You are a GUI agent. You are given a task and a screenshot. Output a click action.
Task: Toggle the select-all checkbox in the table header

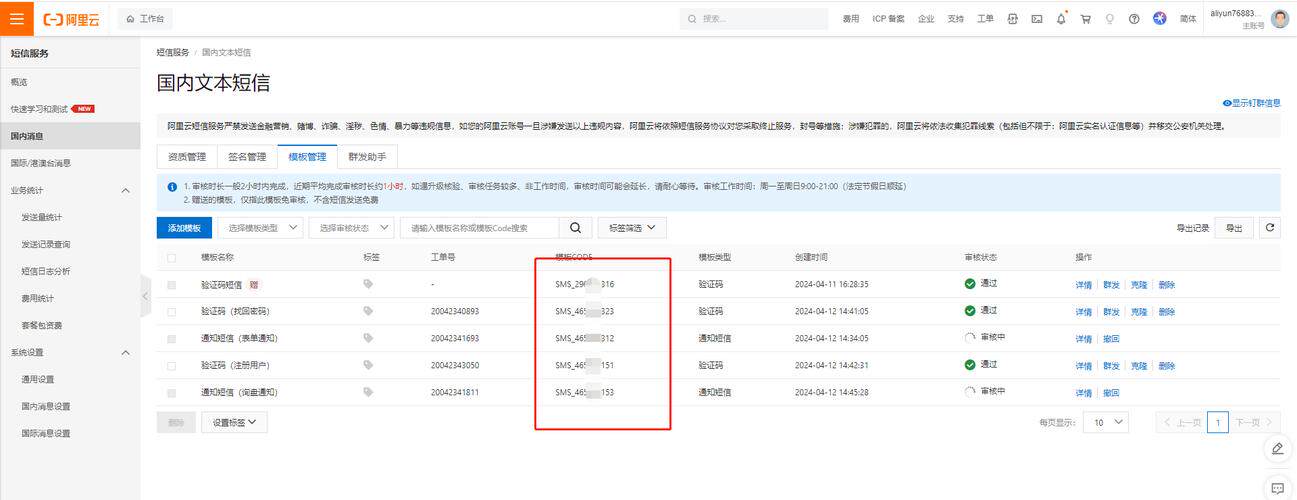[172, 258]
